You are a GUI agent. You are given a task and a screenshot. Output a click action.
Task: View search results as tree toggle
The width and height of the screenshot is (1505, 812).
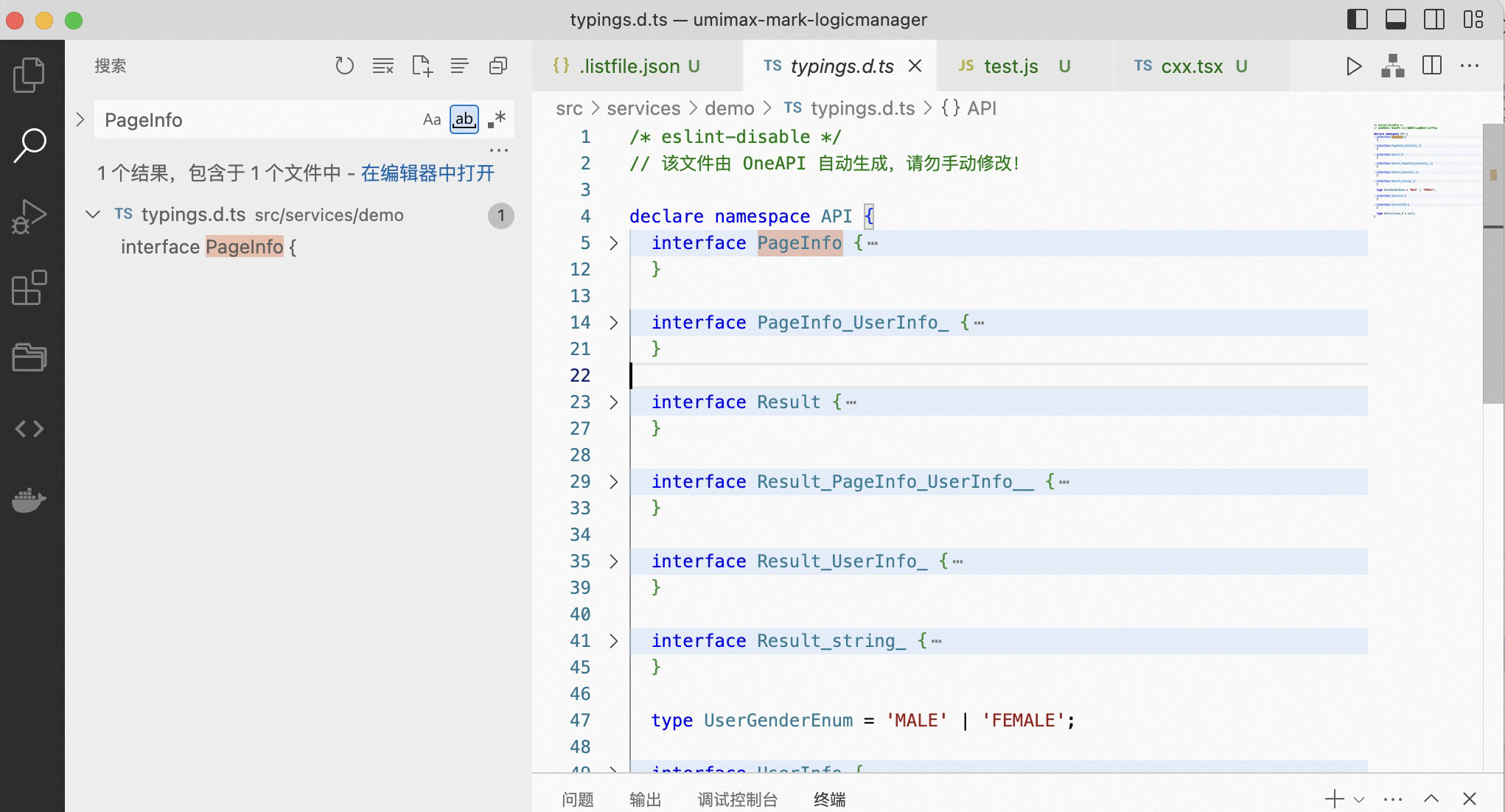[x=459, y=66]
